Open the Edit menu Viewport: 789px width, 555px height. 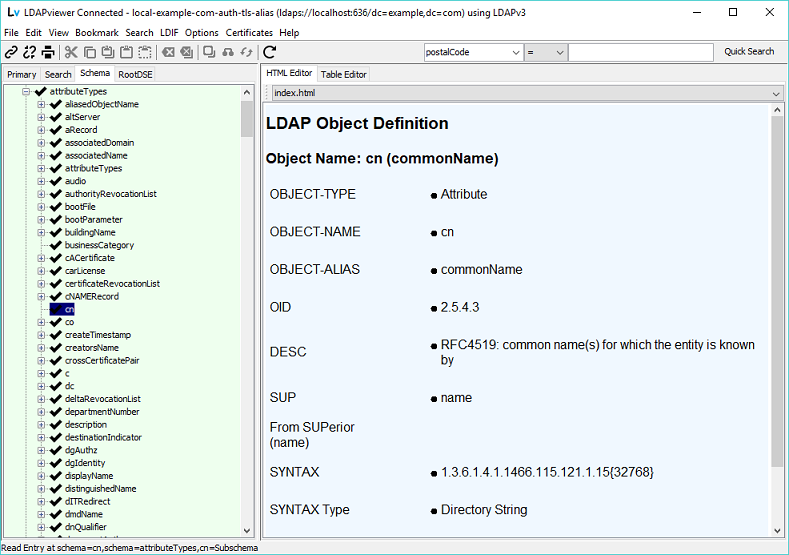33,33
